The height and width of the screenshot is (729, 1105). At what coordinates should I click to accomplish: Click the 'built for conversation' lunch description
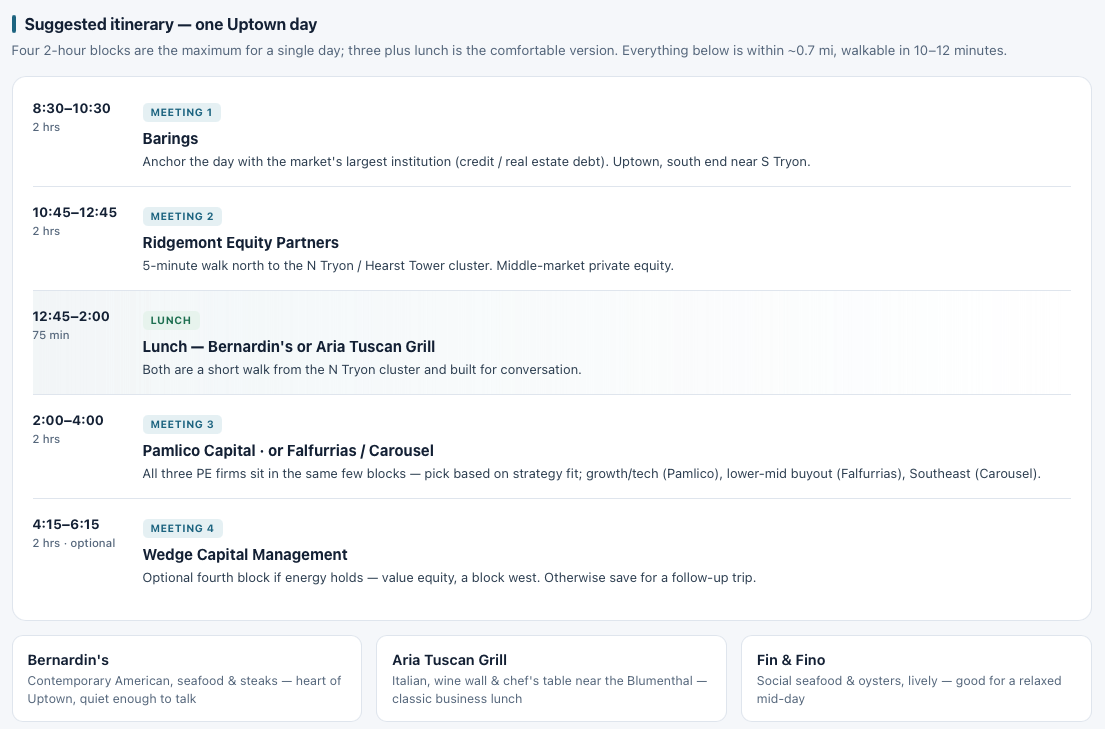(x=362, y=369)
